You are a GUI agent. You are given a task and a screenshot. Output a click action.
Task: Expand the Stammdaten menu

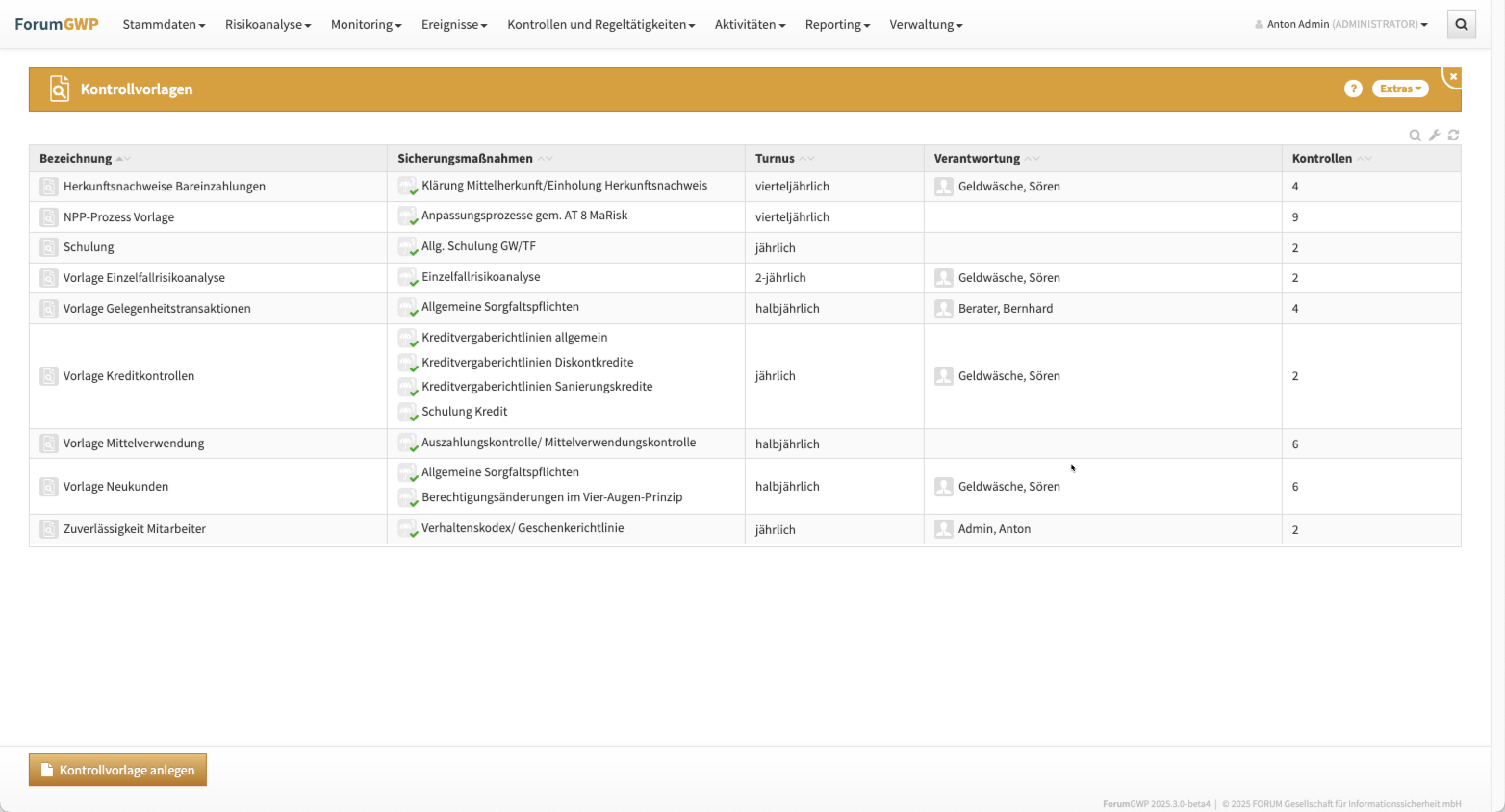[x=164, y=25]
